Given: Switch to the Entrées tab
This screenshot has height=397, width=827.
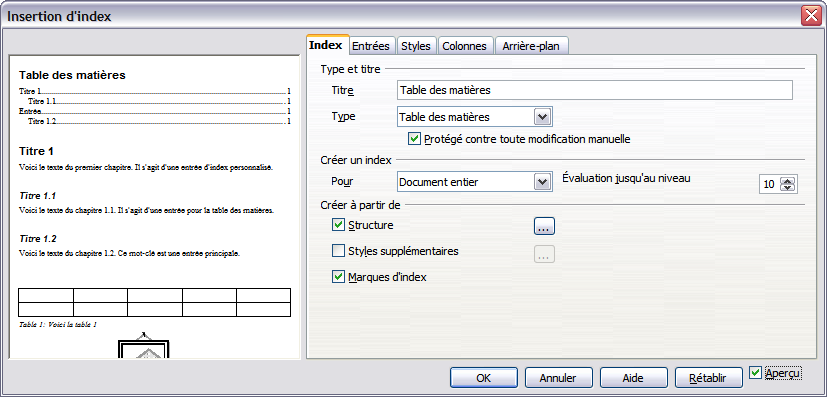Looking at the screenshot, I should click(371, 46).
